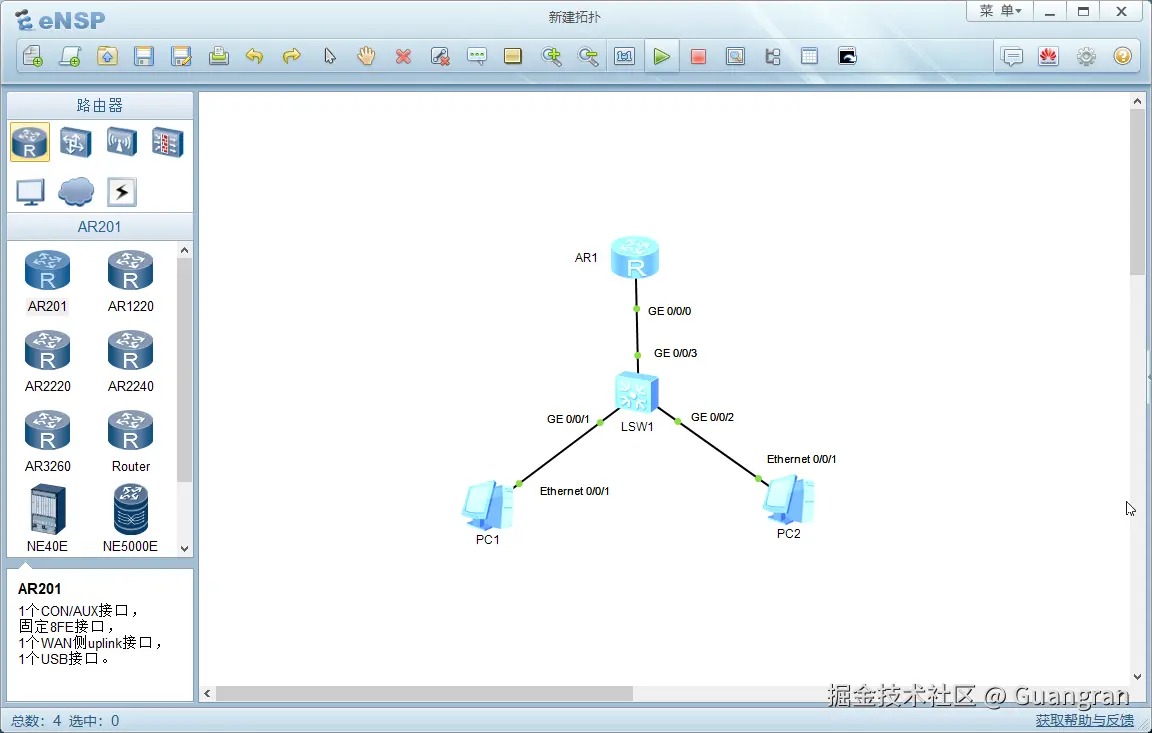Select the PC2 computer on the canvas
The width and height of the screenshot is (1152, 733).
pyautogui.click(x=788, y=499)
